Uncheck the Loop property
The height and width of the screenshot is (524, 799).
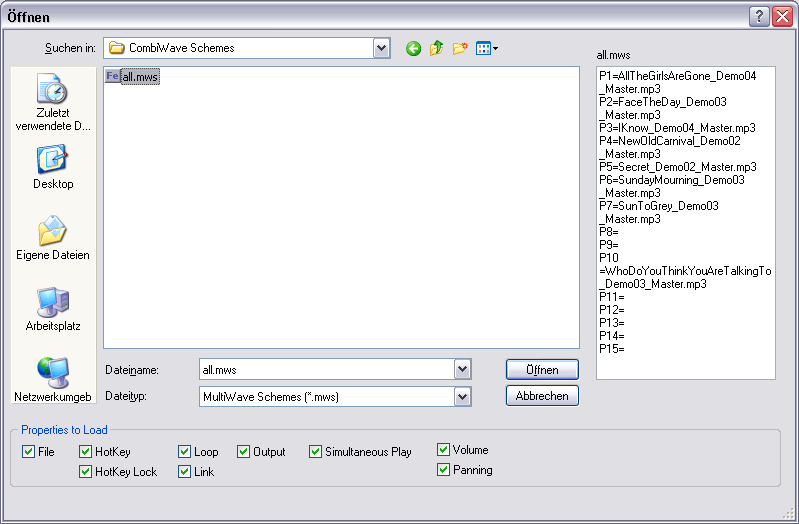tap(185, 452)
